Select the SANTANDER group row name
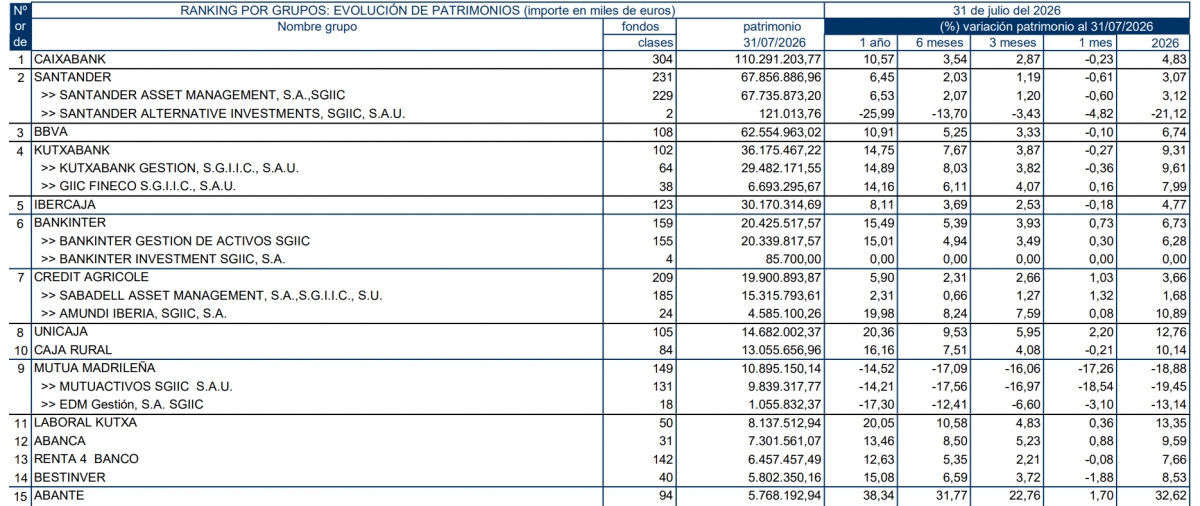 pos(72,77)
